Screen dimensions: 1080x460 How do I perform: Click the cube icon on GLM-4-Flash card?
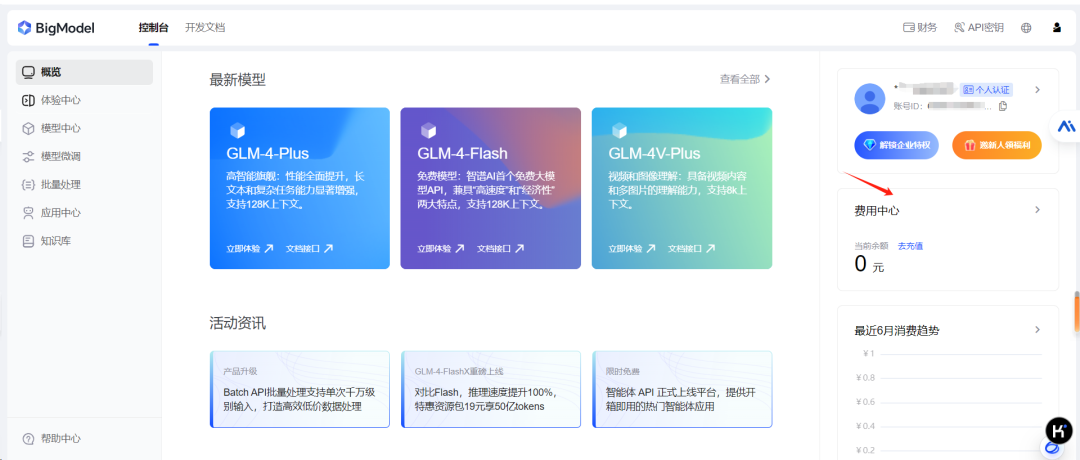click(x=428, y=130)
